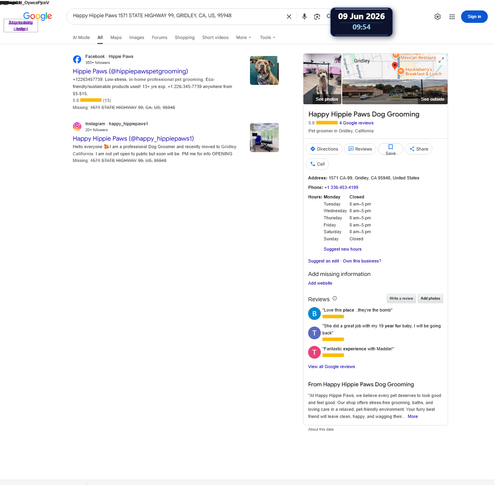Viewport: 500px width, 485px height.
Task: Switch to the Short videos tab
Action: tap(215, 37)
